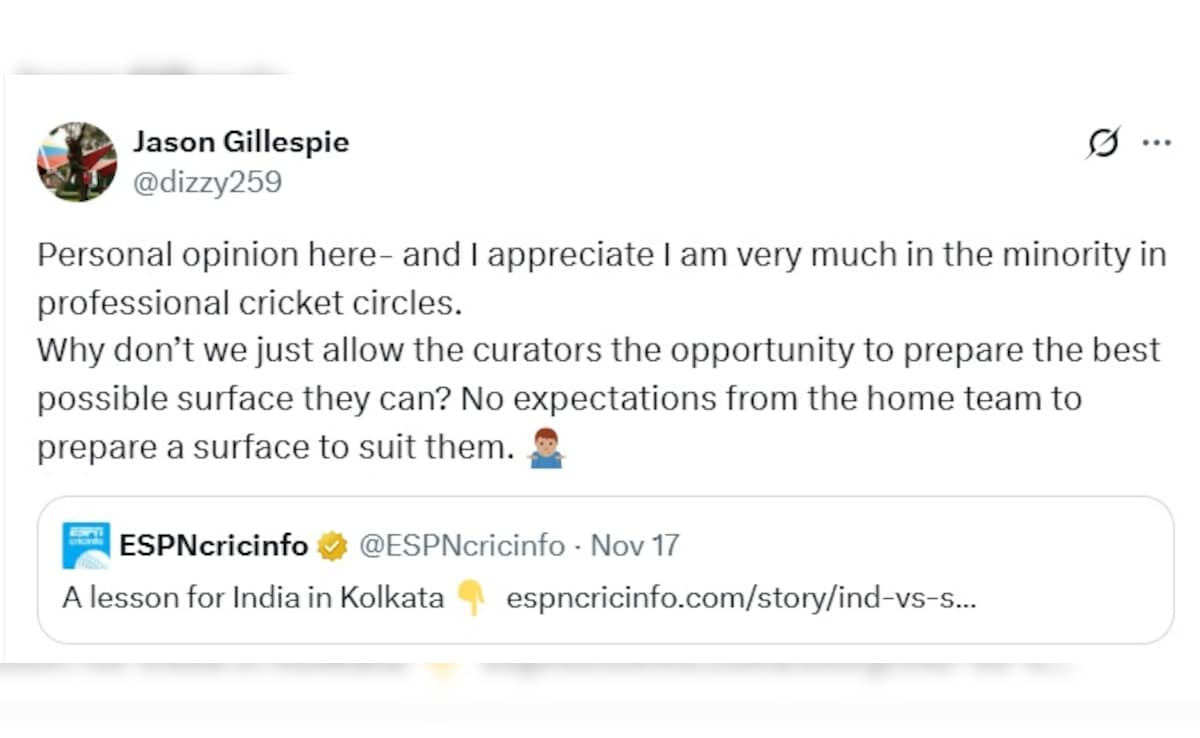Click the "possible surface they can?" line
This screenshot has width=1200, height=738.
click(235, 399)
